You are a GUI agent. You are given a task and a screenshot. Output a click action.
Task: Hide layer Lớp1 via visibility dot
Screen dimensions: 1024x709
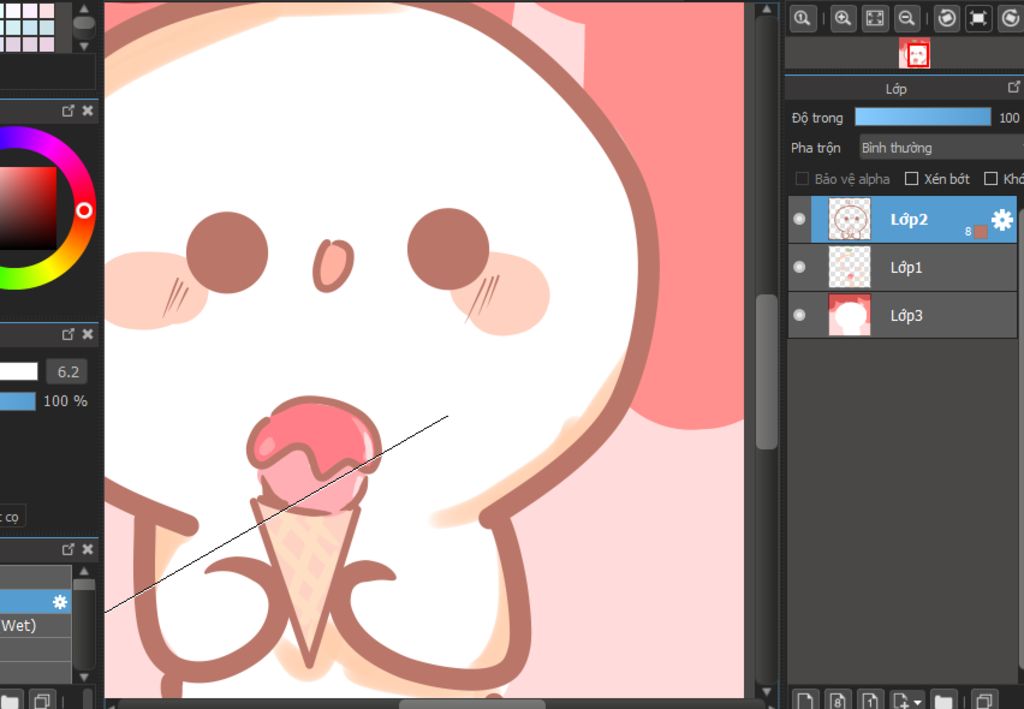click(x=799, y=267)
